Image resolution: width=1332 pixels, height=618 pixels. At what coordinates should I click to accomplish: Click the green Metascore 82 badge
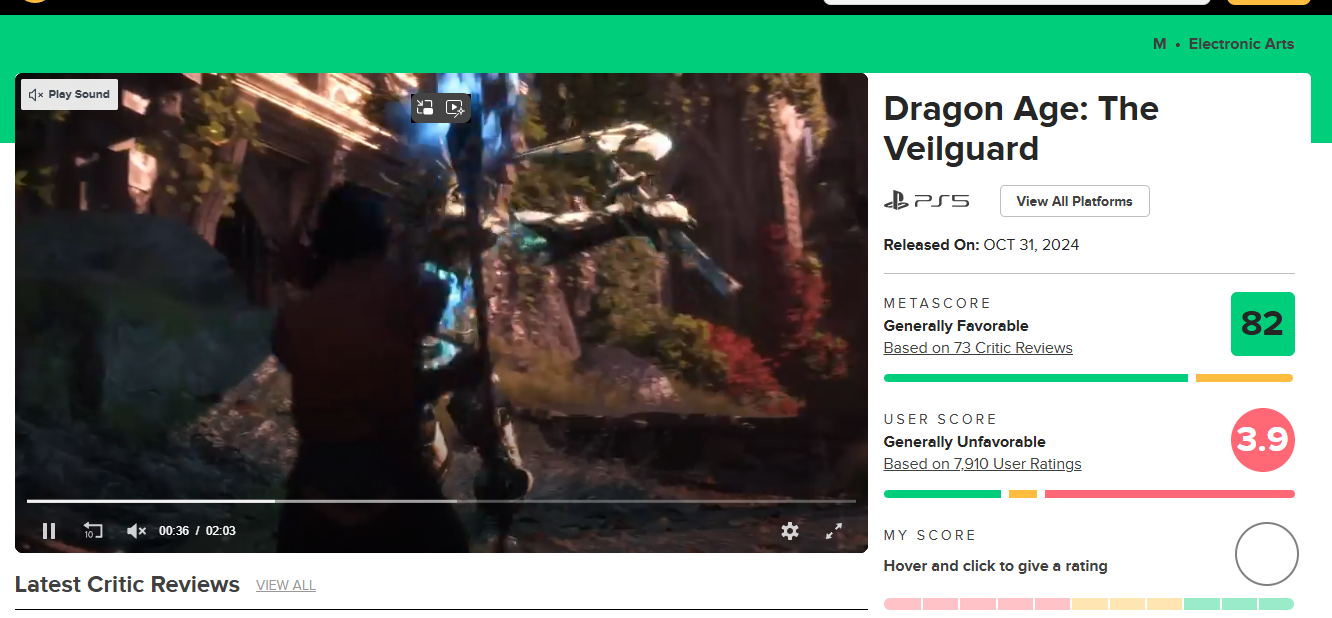pos(1262,324)
